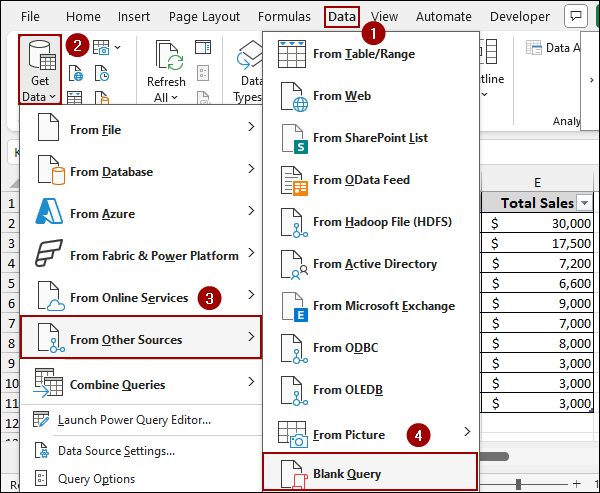This screenshot has width=600, height=493.
Task: Open From Fabric & Power Platform submenu
Action: pyautogui.click(x=141, y=255)
